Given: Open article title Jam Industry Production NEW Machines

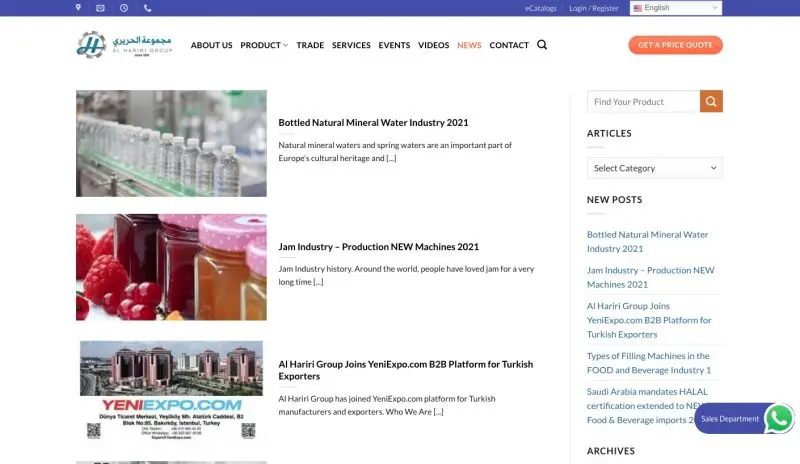Looking at the screenshot, I should coord(379,247).
